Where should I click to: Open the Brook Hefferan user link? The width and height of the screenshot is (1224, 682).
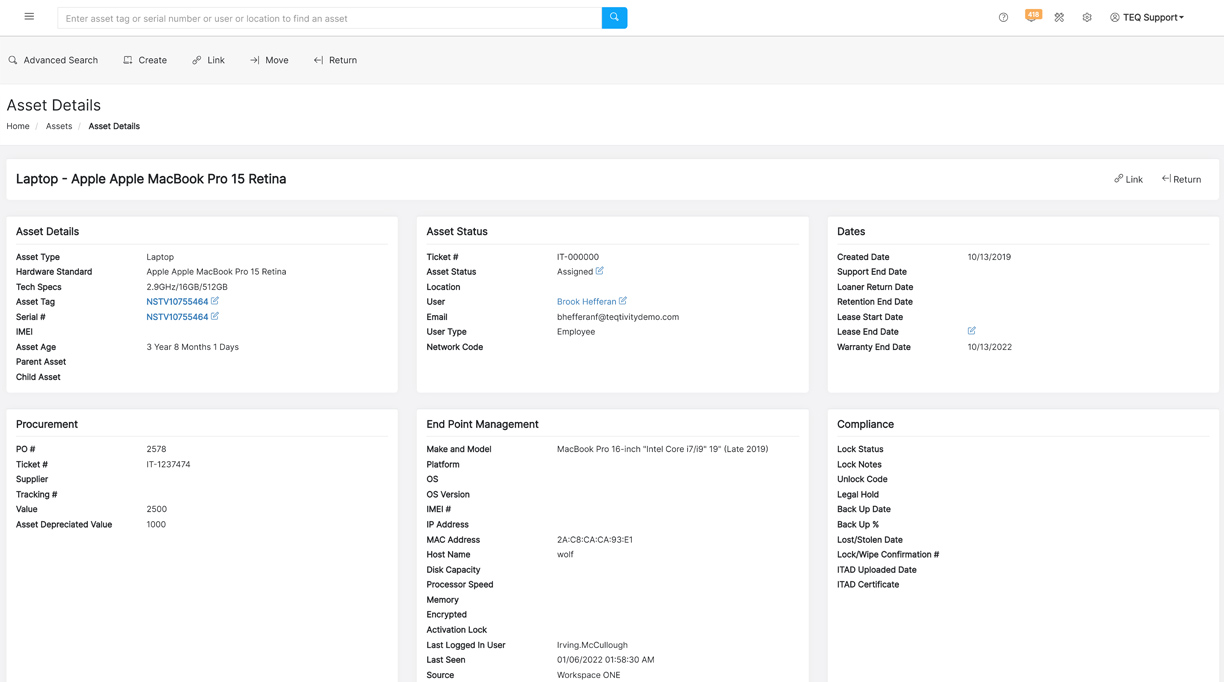(x=586, y=302)
